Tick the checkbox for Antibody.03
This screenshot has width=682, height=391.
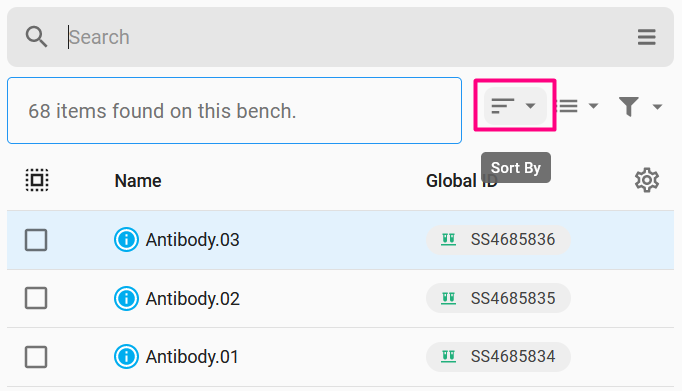tap(36, 240)
